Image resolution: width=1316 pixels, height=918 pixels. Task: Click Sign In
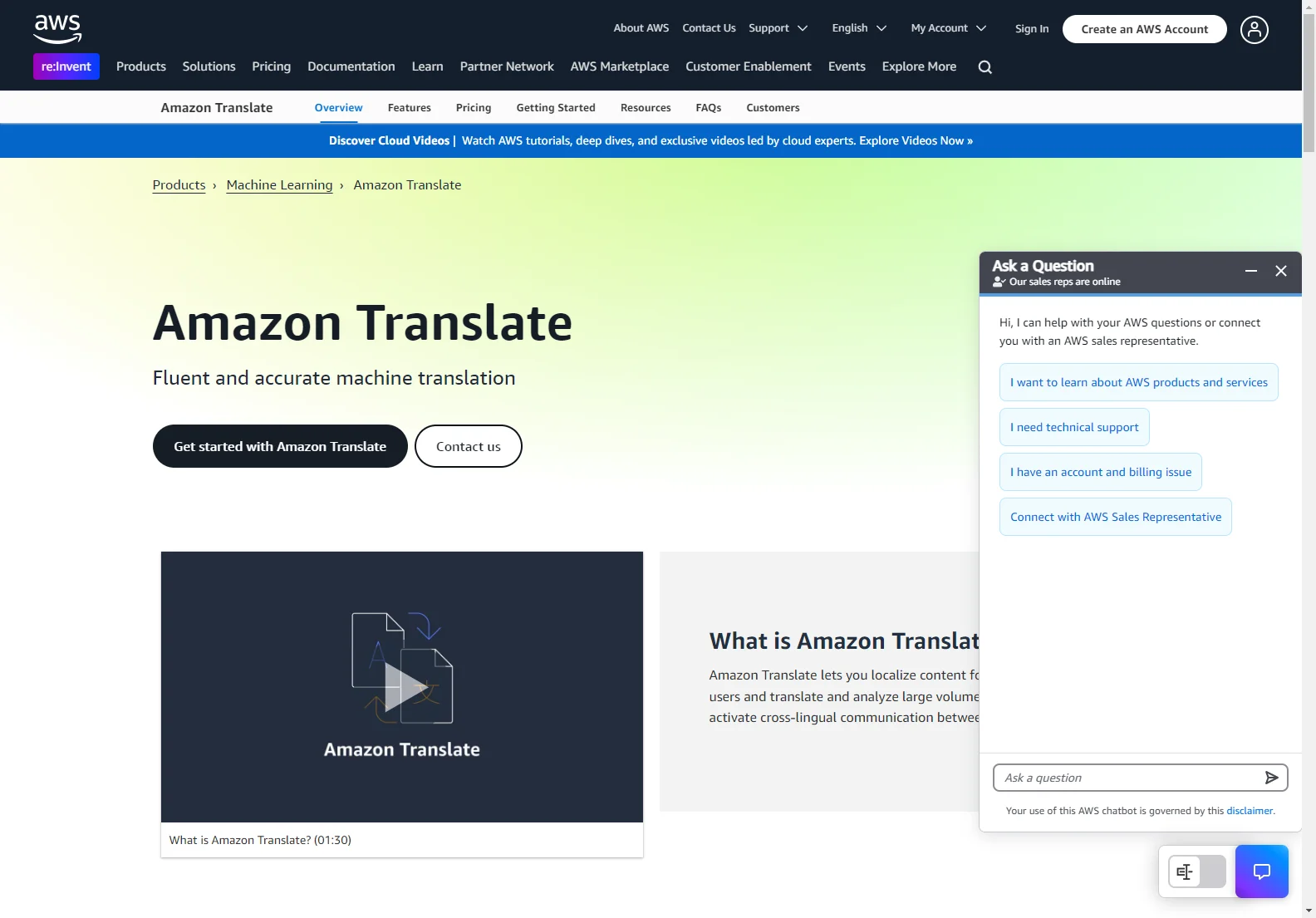[x=1032, y=29]
